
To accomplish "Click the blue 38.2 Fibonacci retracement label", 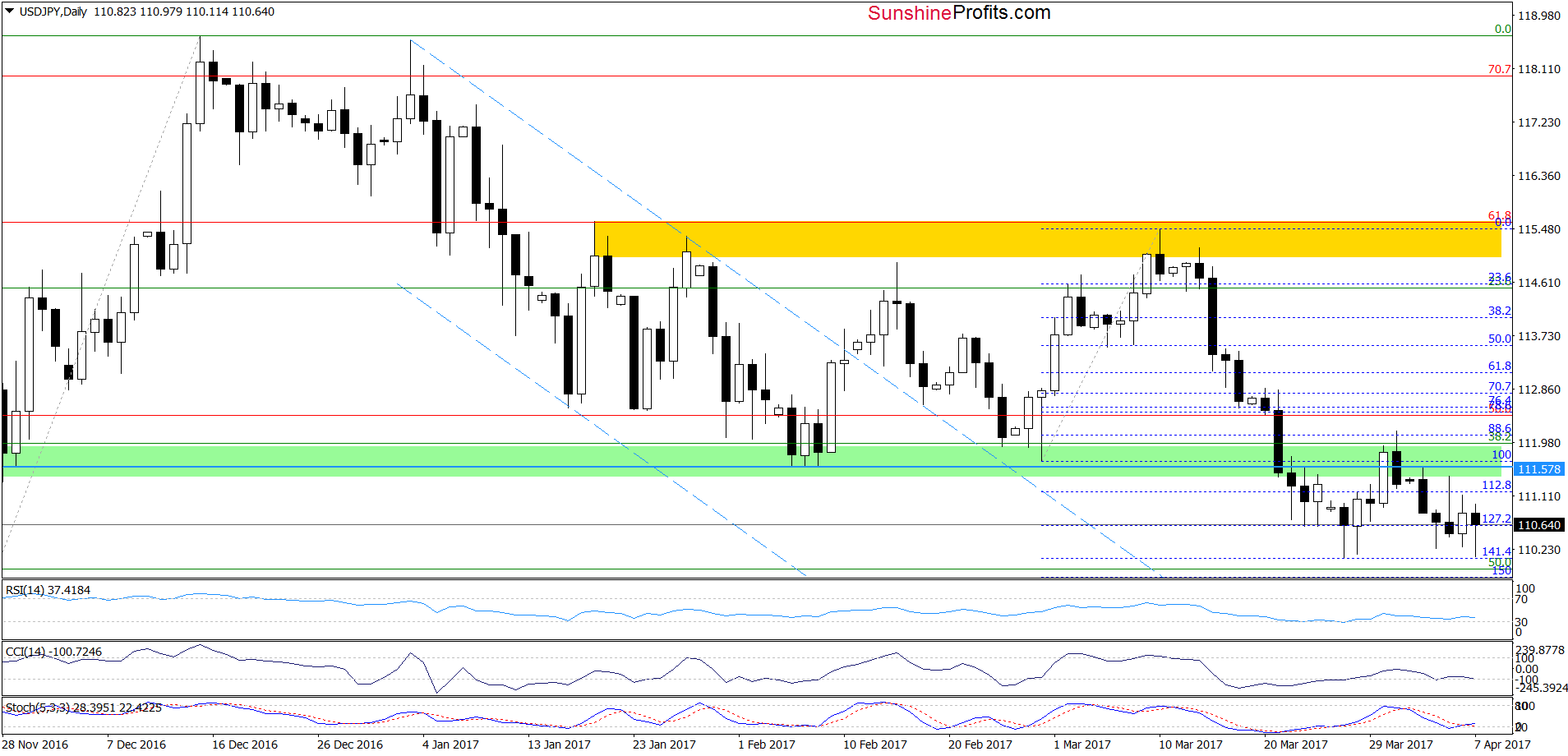I will pyautogui.click(x=1500, y=311).
